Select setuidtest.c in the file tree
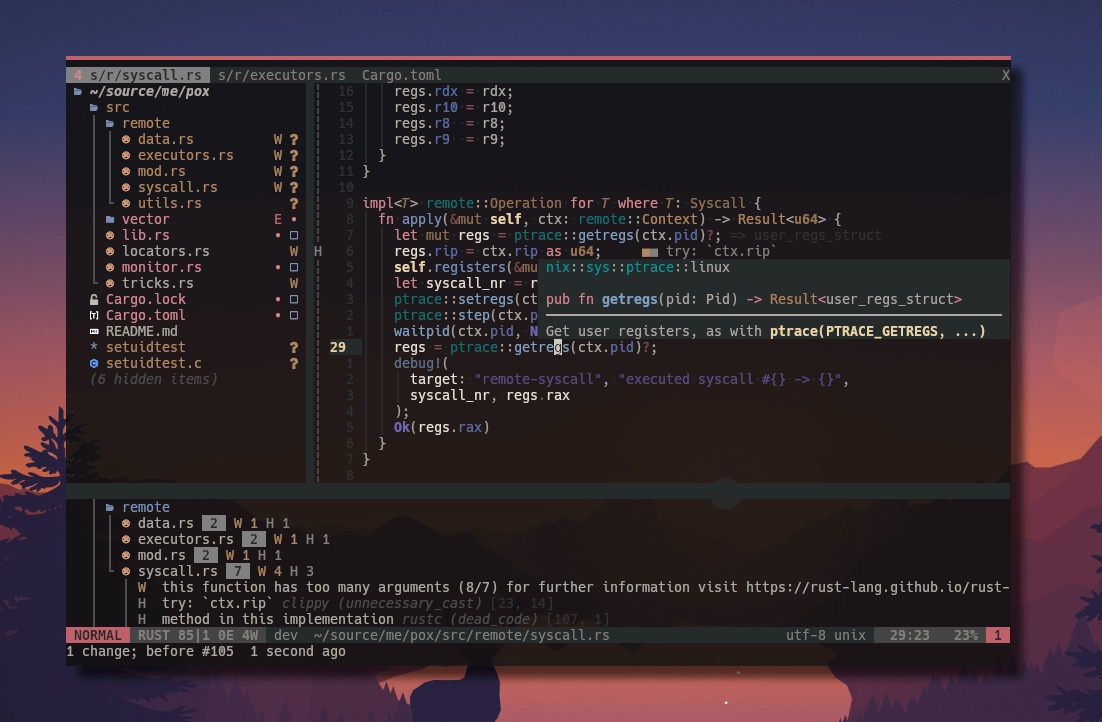The height and width of the screenshot is (722, 1102). tap(153, 363)
